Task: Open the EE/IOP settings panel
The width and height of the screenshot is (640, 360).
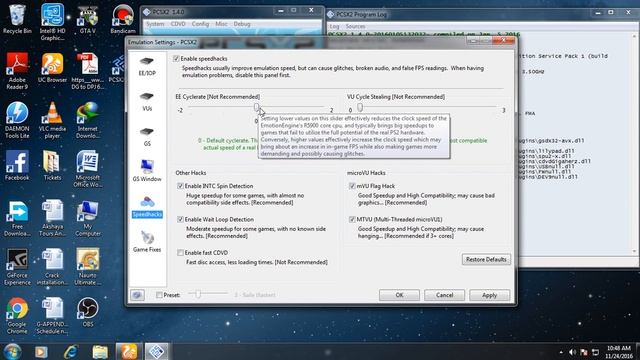Action: click(x=147, y=66)
